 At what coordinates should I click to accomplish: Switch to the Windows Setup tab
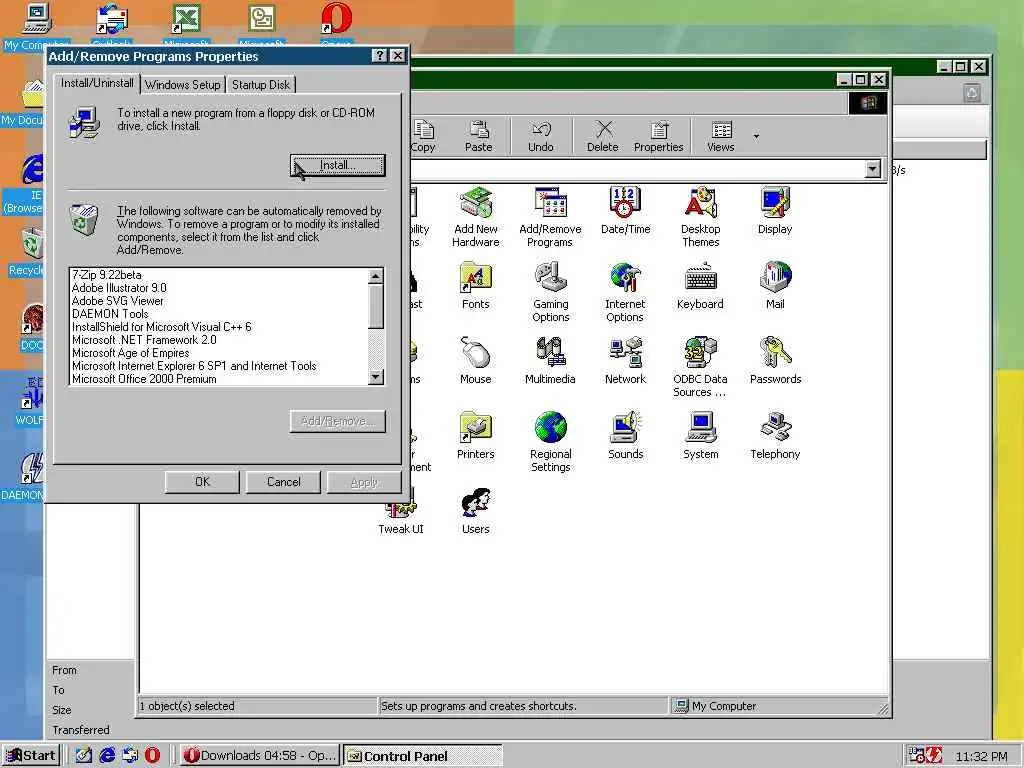(183, 84)
